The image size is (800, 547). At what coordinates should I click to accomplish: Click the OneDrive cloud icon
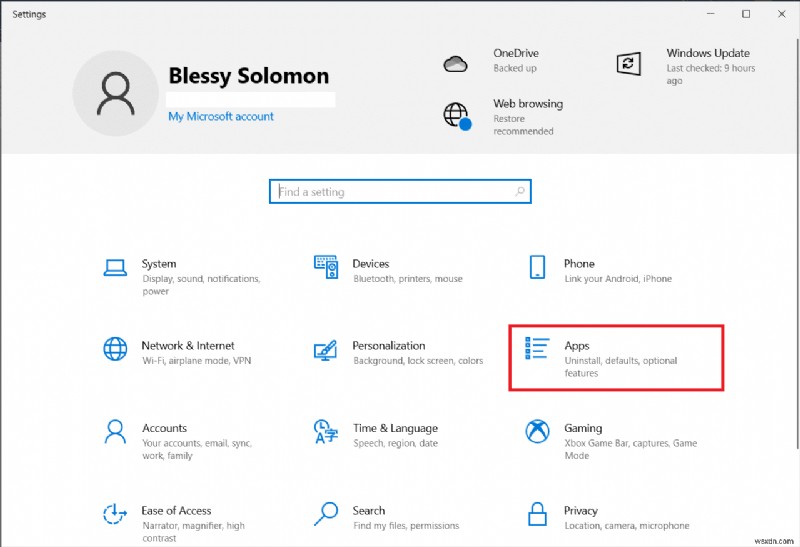pos(456,63)
